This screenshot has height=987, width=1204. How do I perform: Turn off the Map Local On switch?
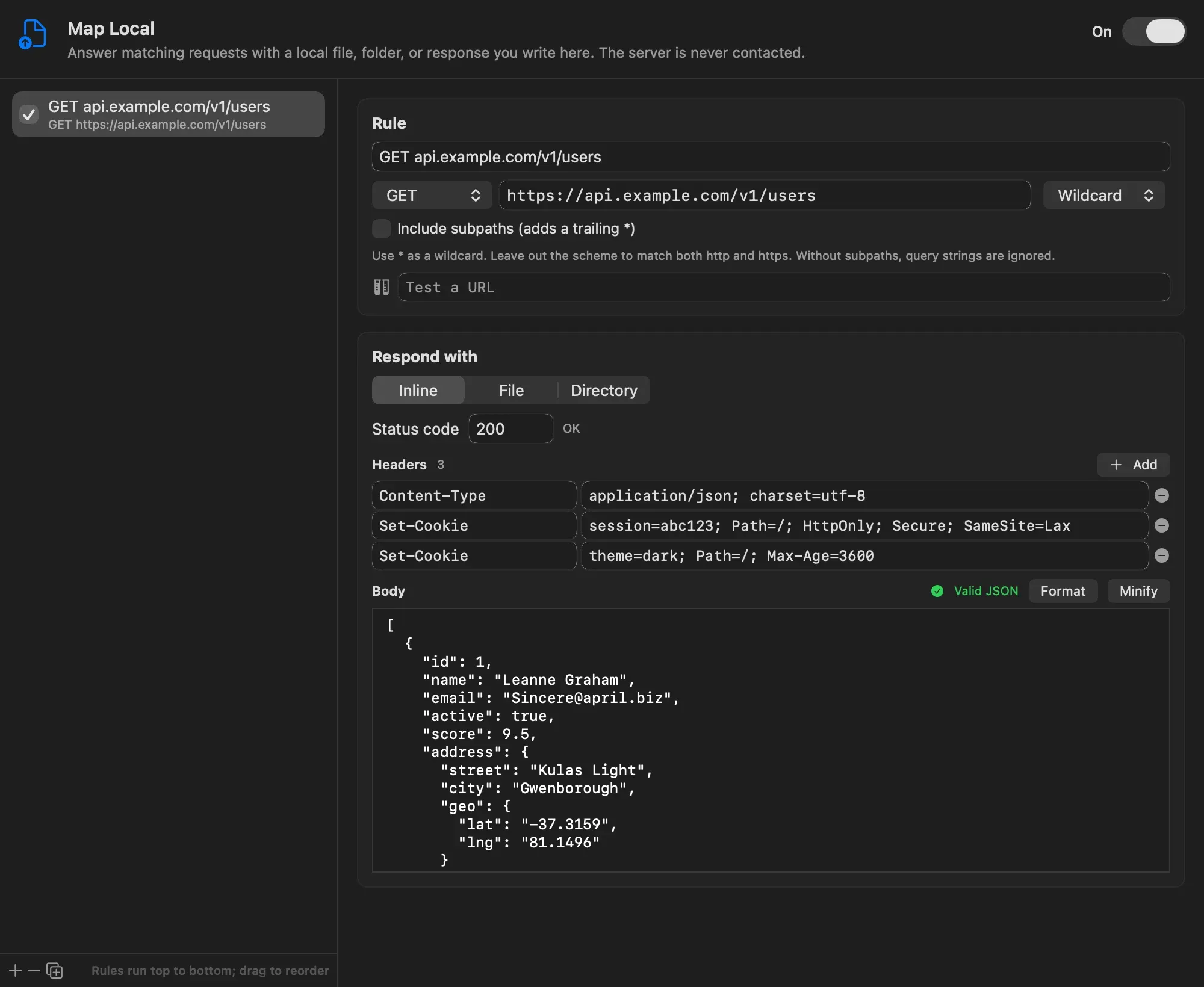(1154, 31)
